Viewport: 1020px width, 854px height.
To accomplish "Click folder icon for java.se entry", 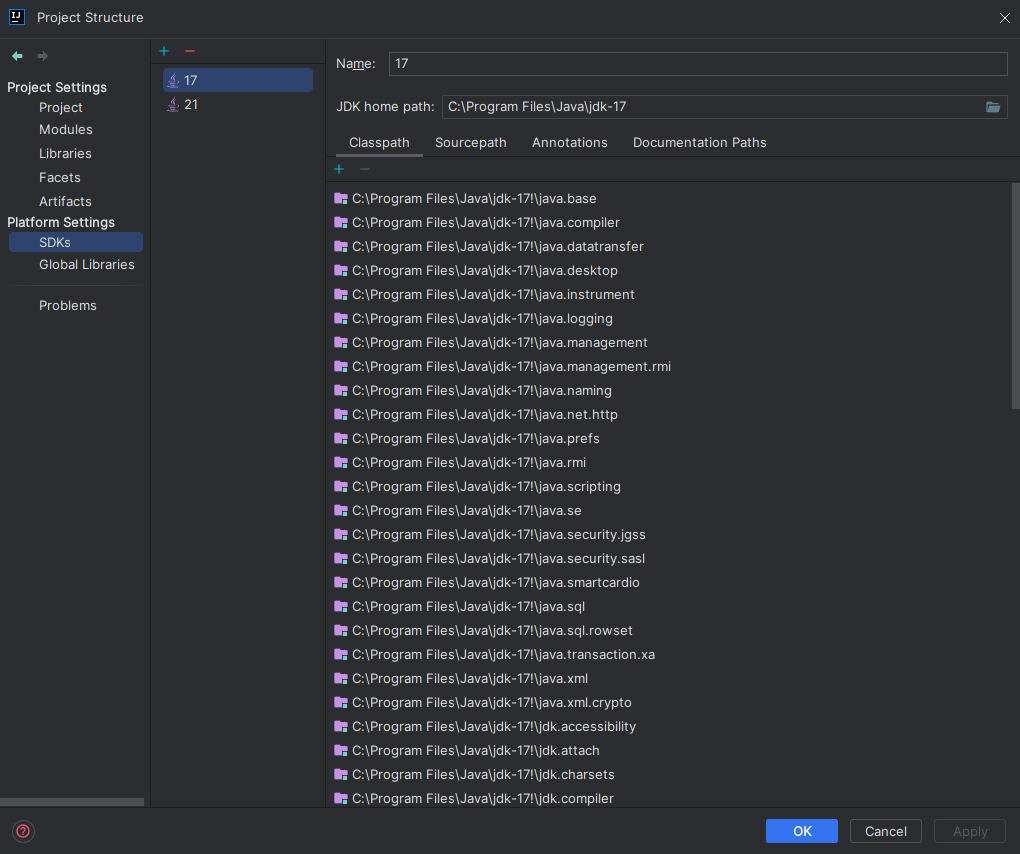I will coord(341,511).
